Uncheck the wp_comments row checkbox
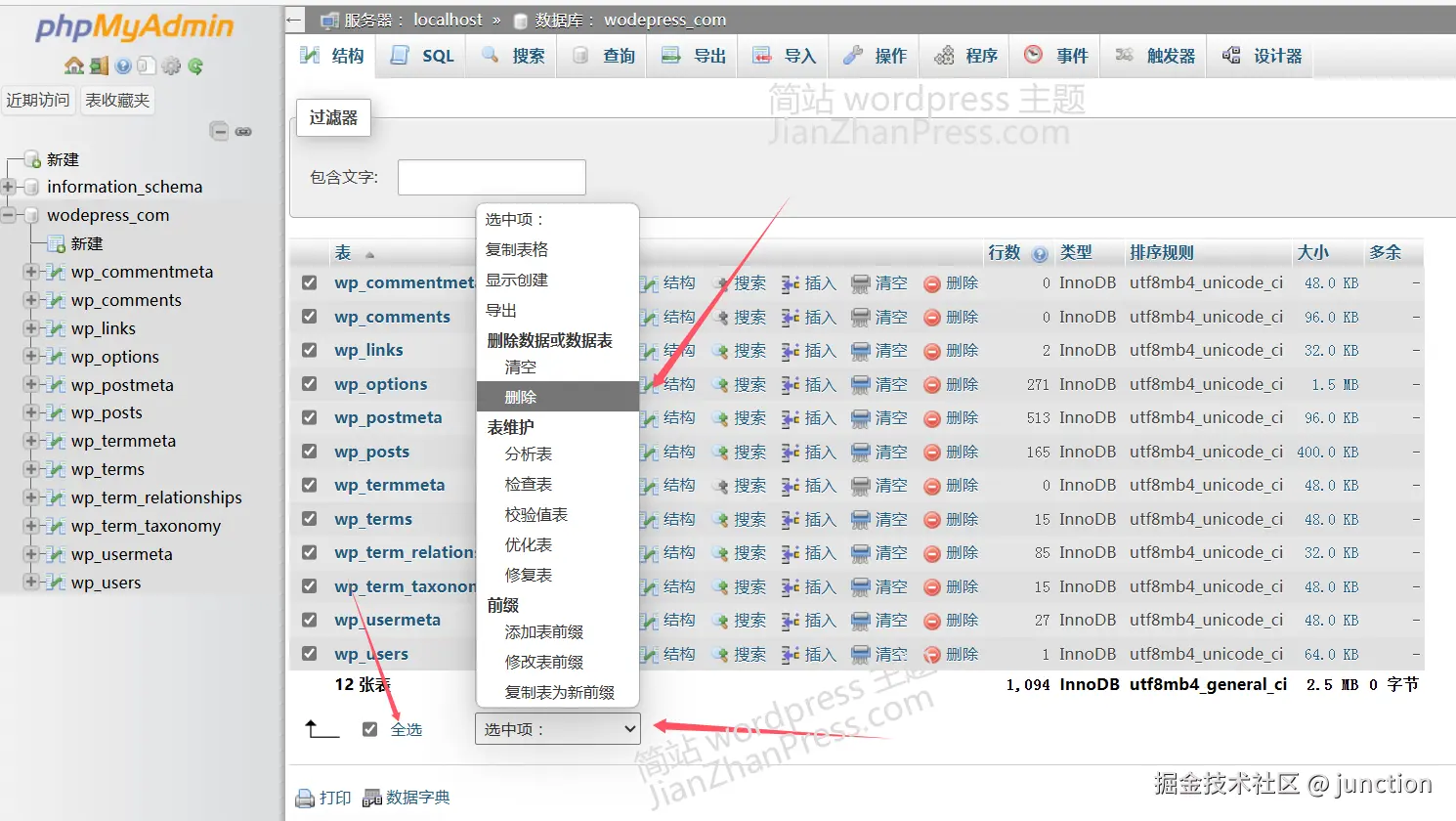Screen dimensions: 1456x821 pos(310,317)
